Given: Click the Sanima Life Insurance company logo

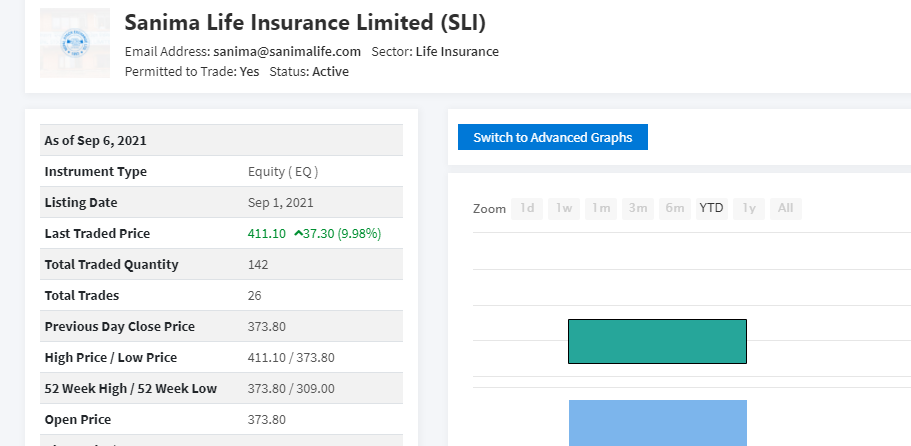Looking at the screenshot, I should tap(74, 43).
